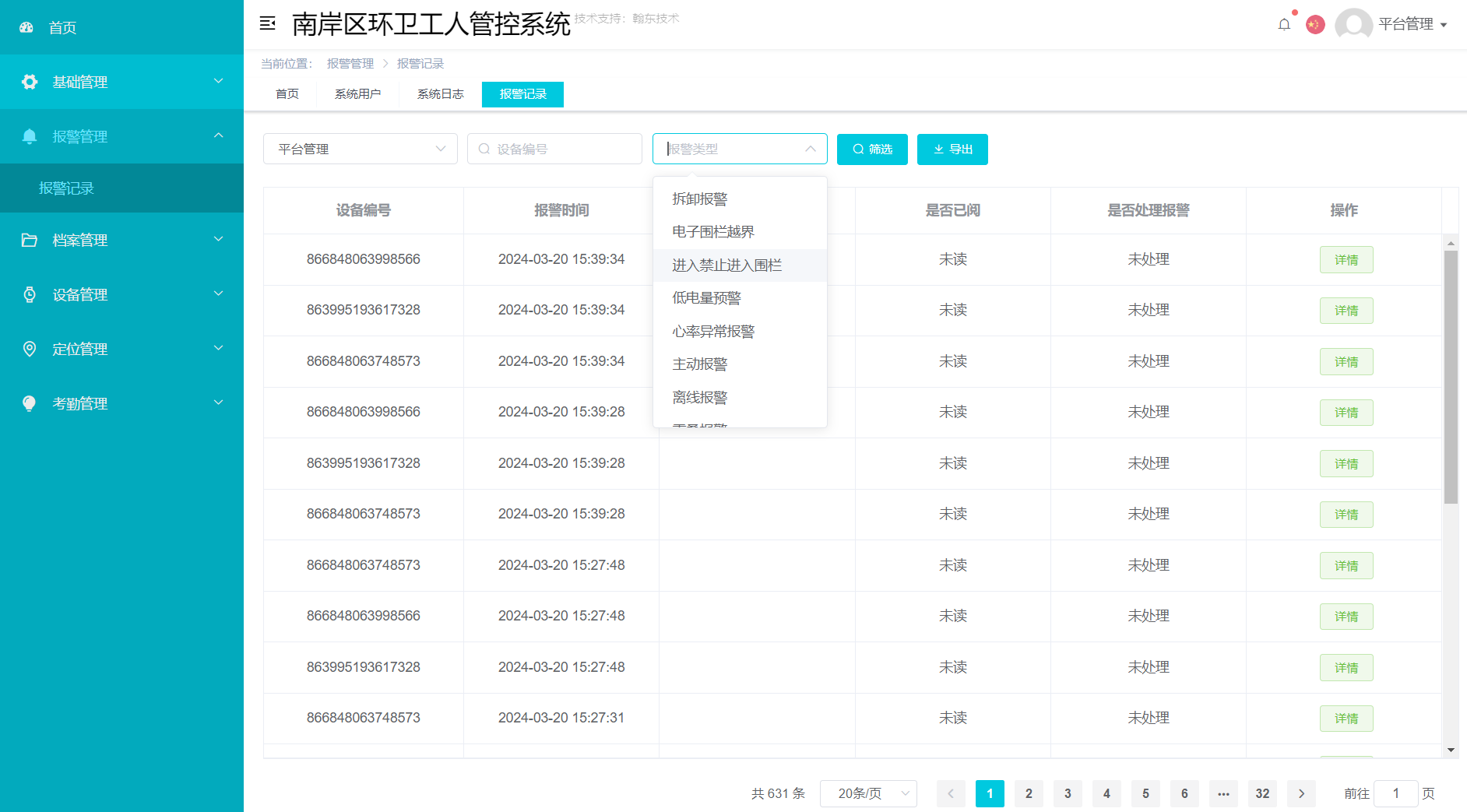Click 报警管理 in the breadcrumb
Image resolution: width=1467 pixels, height=812 pixels.
(350, 64)
